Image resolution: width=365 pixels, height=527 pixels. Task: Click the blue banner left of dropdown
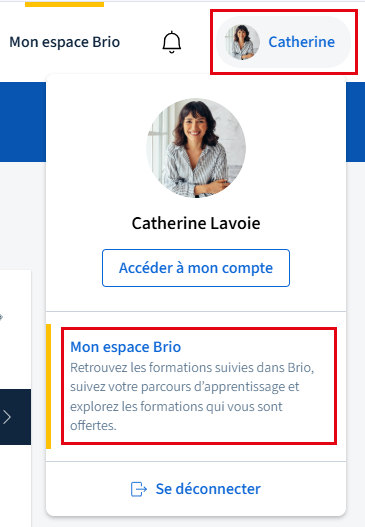click(23, 122)
